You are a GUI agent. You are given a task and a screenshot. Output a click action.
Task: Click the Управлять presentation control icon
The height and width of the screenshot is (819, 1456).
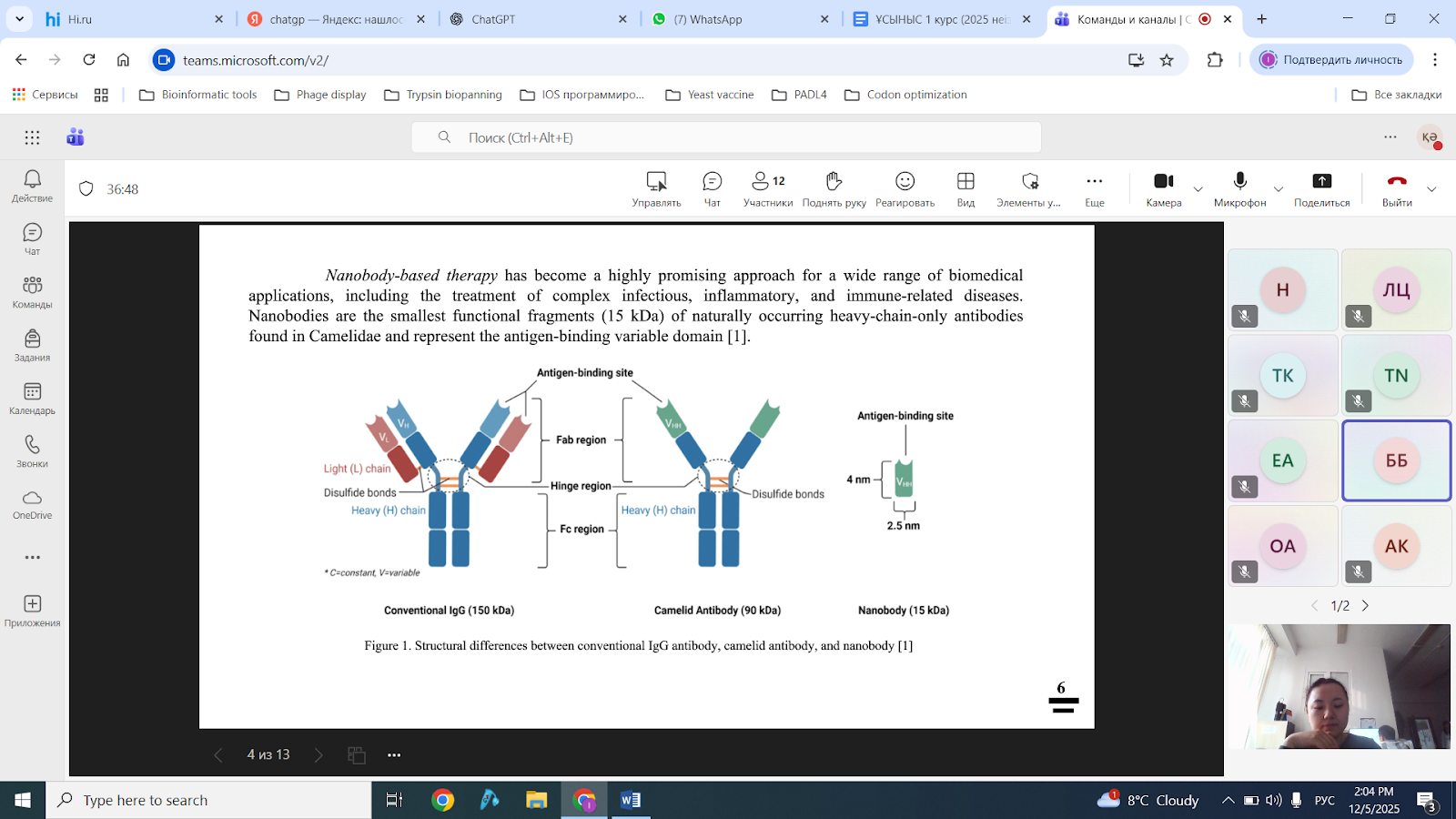tap(656, 188)
